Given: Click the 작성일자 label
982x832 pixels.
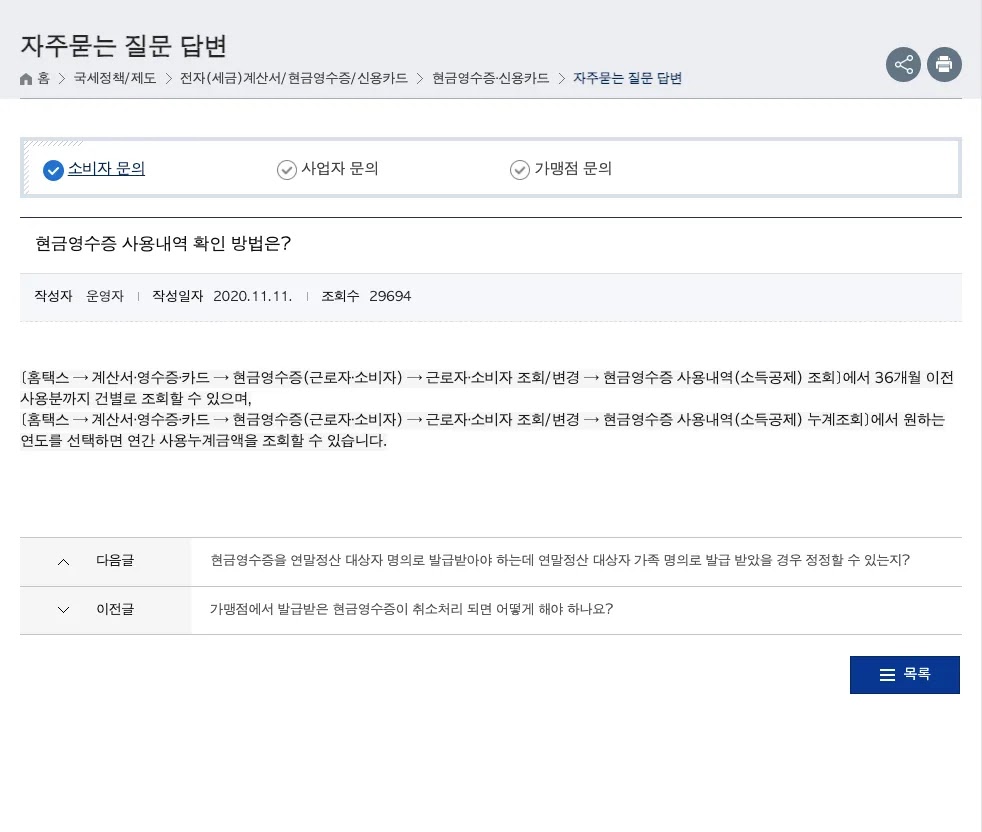Looking at the screenshot, I should coord(178,296).
